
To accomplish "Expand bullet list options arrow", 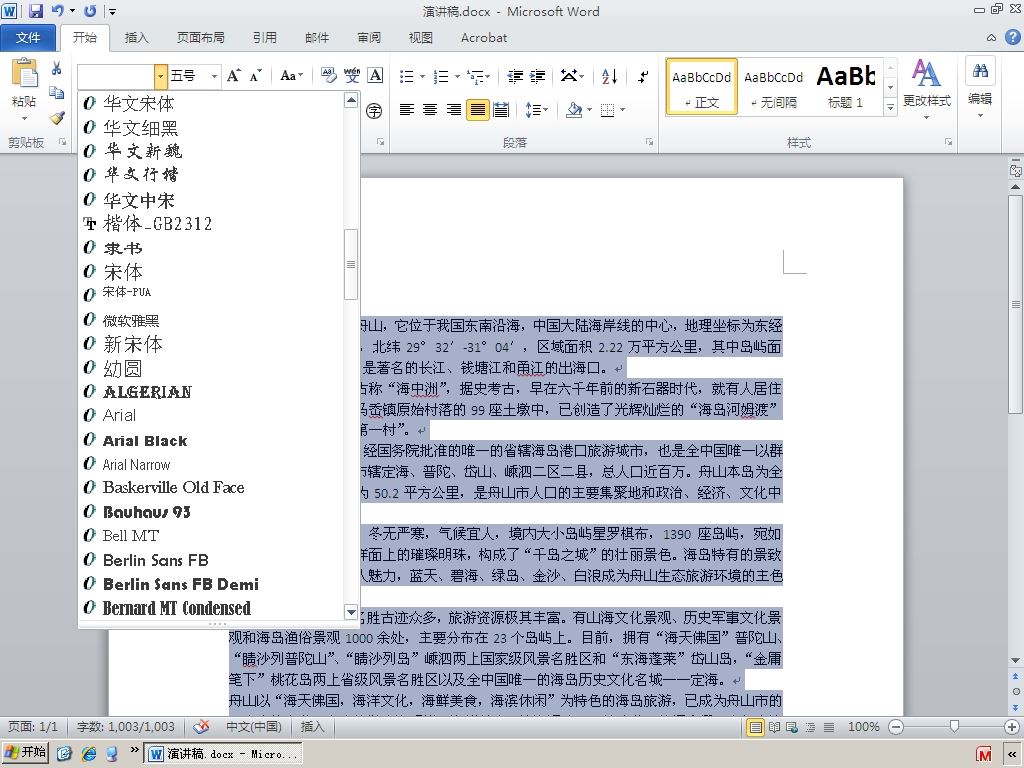I will point(422,77).
